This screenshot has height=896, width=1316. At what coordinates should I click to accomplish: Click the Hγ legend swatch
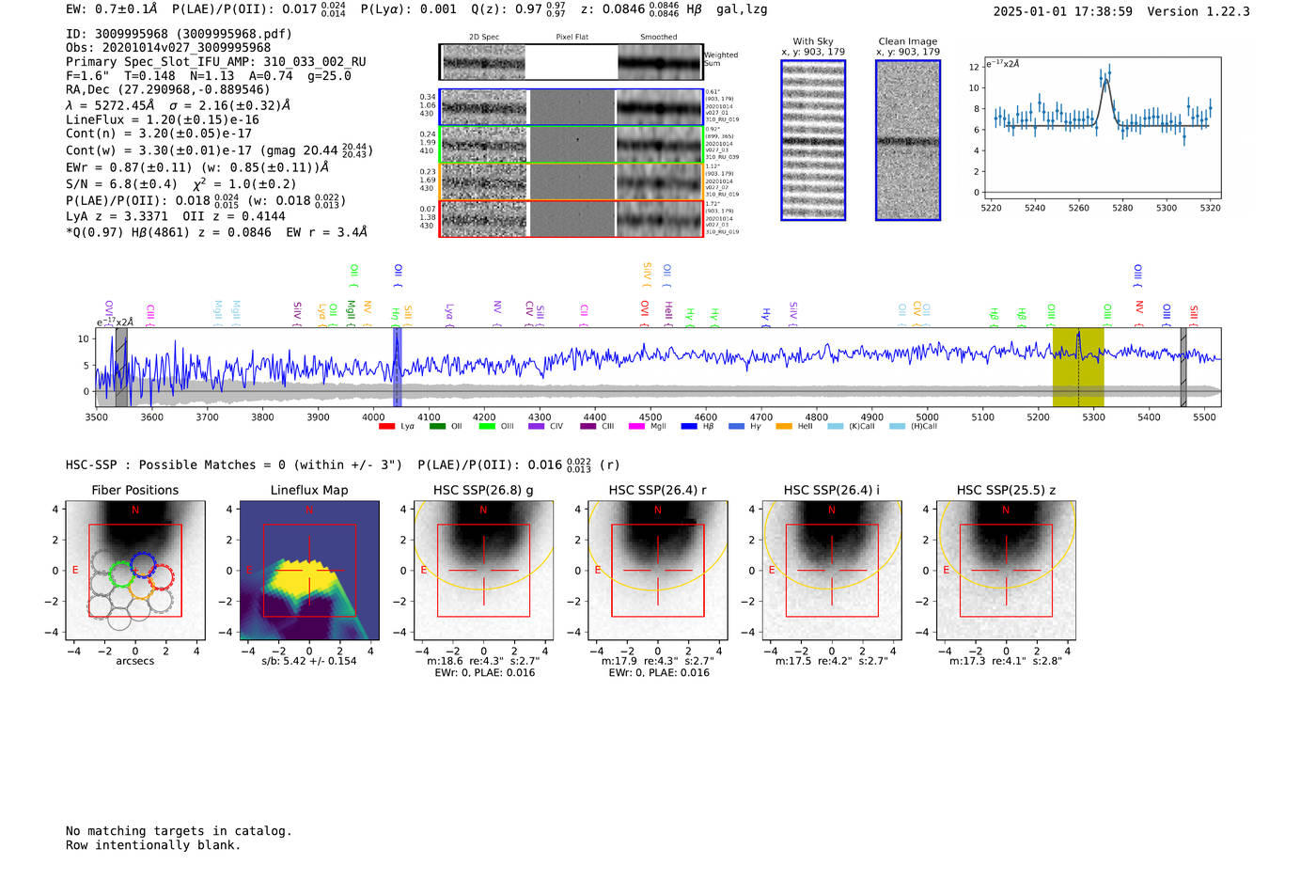(x=735, y=427)
